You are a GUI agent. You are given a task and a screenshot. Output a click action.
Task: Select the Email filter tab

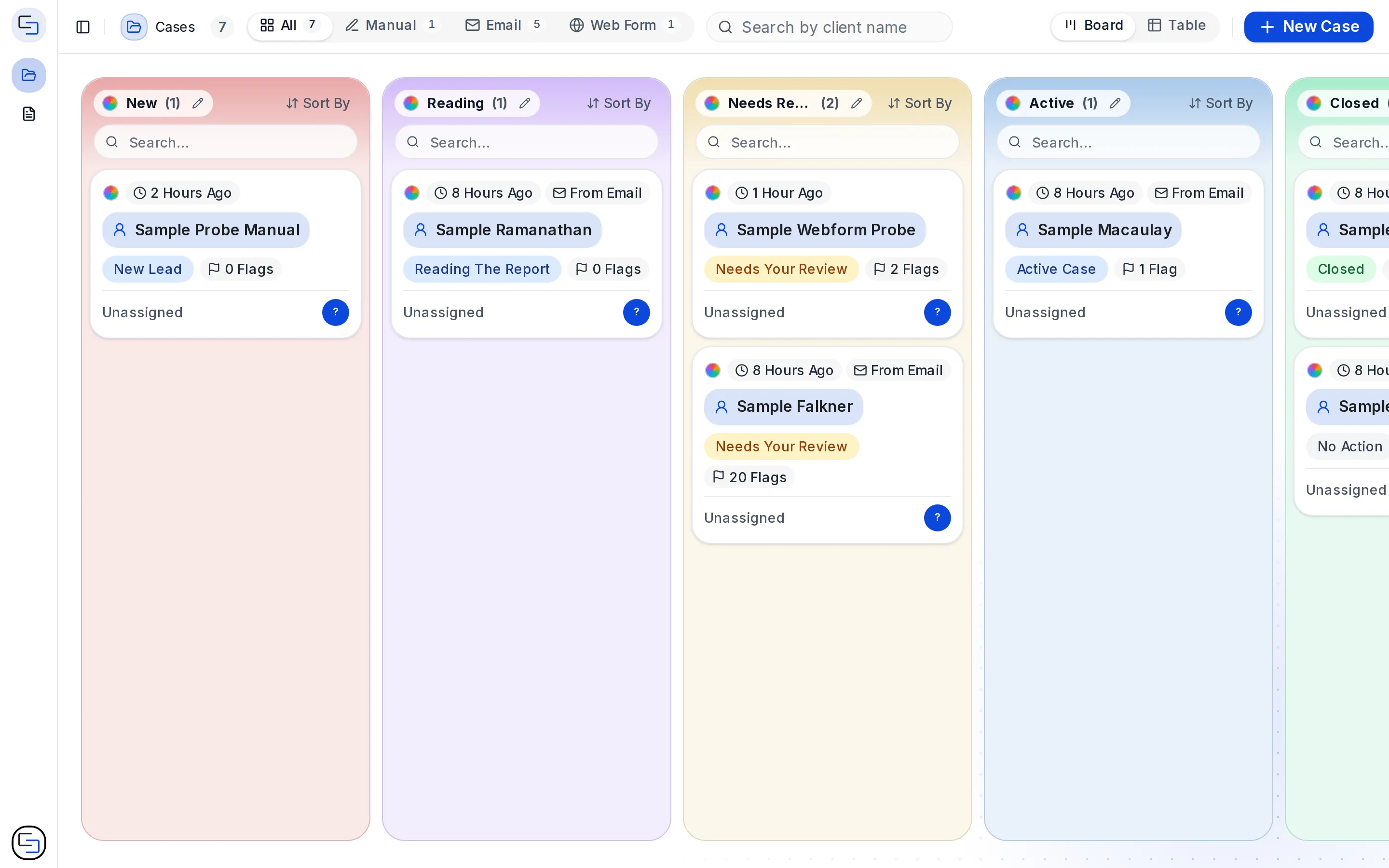(x=504, y=26)
